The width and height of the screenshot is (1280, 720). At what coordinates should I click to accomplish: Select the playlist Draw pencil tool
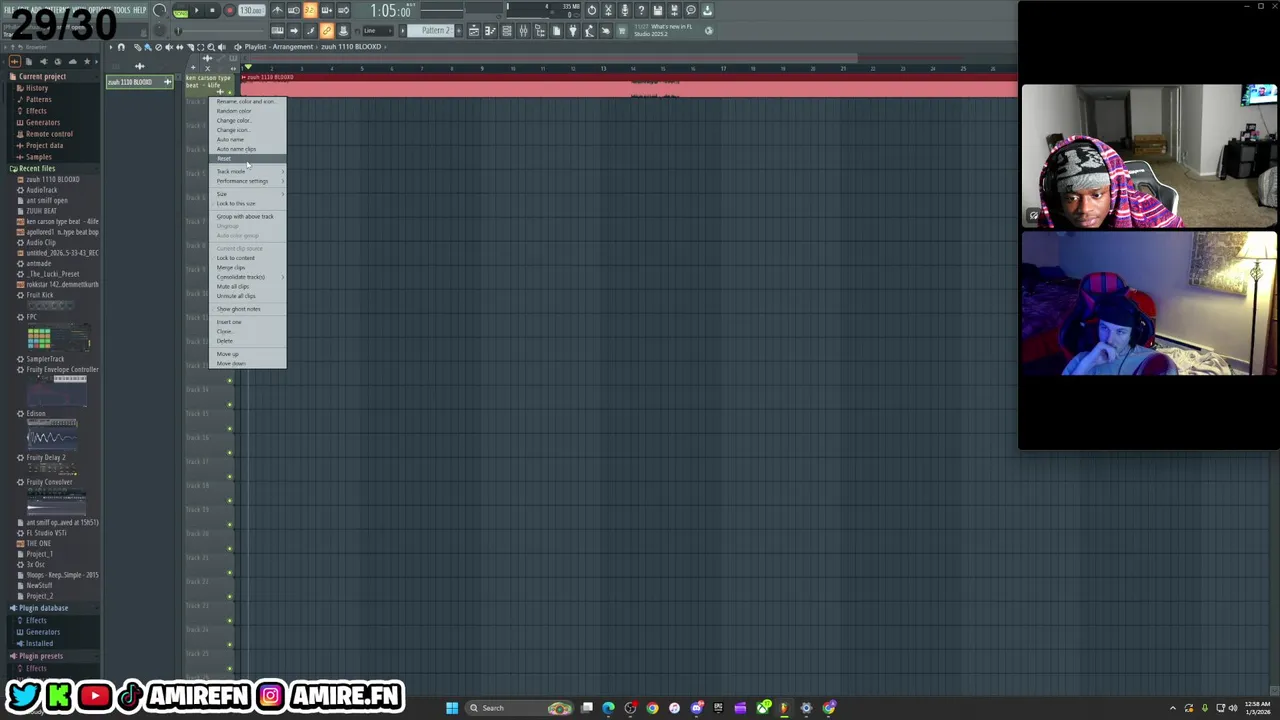(137, 47)
